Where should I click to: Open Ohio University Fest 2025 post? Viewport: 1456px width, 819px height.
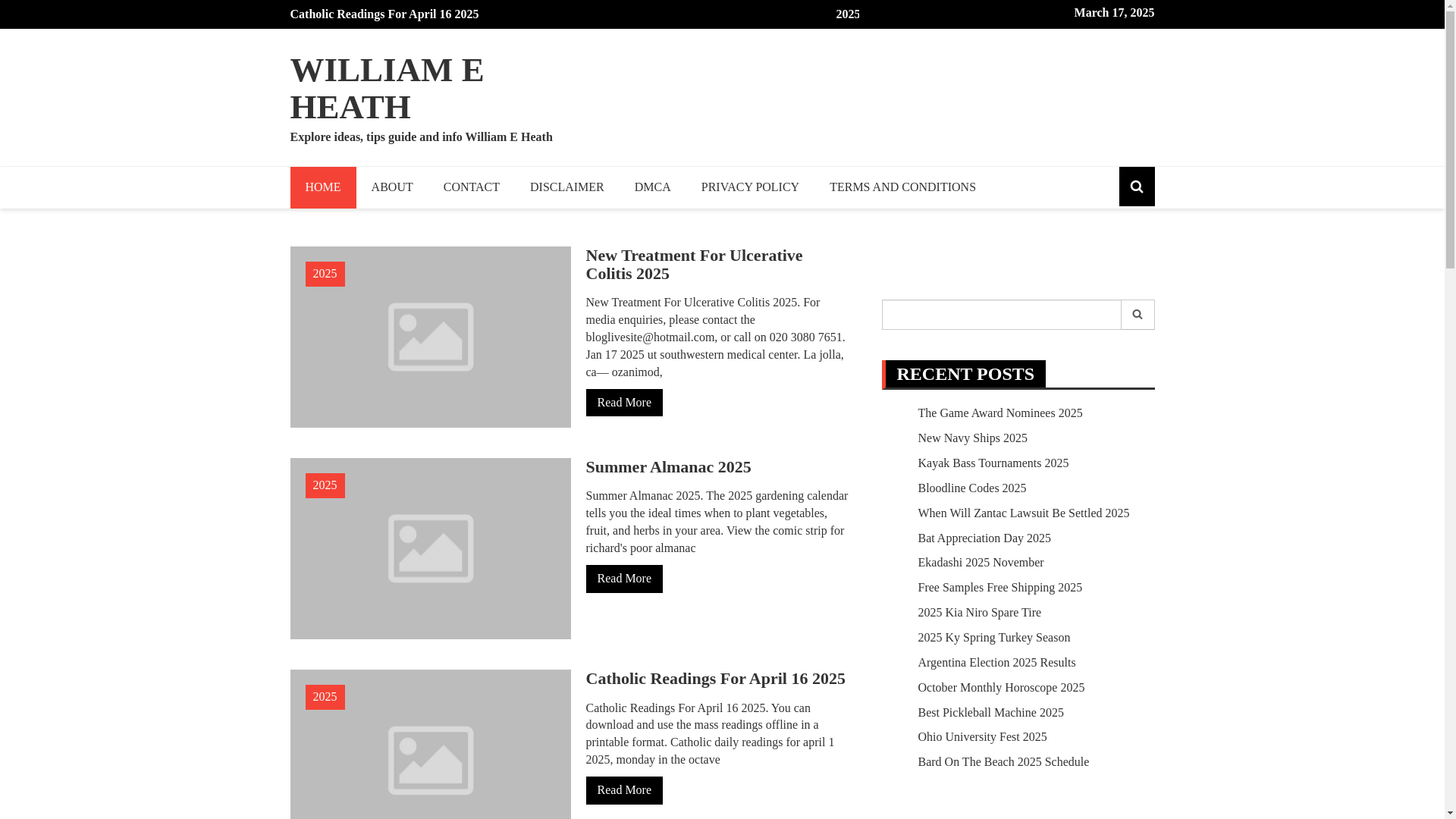click(x=982, y=737)
